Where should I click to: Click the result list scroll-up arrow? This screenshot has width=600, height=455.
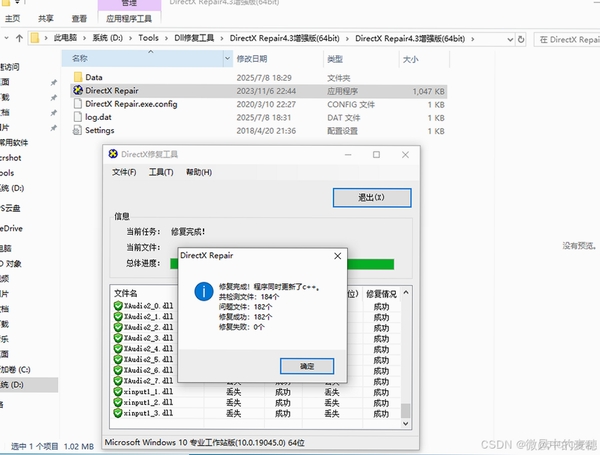click(x=406, y=293)
